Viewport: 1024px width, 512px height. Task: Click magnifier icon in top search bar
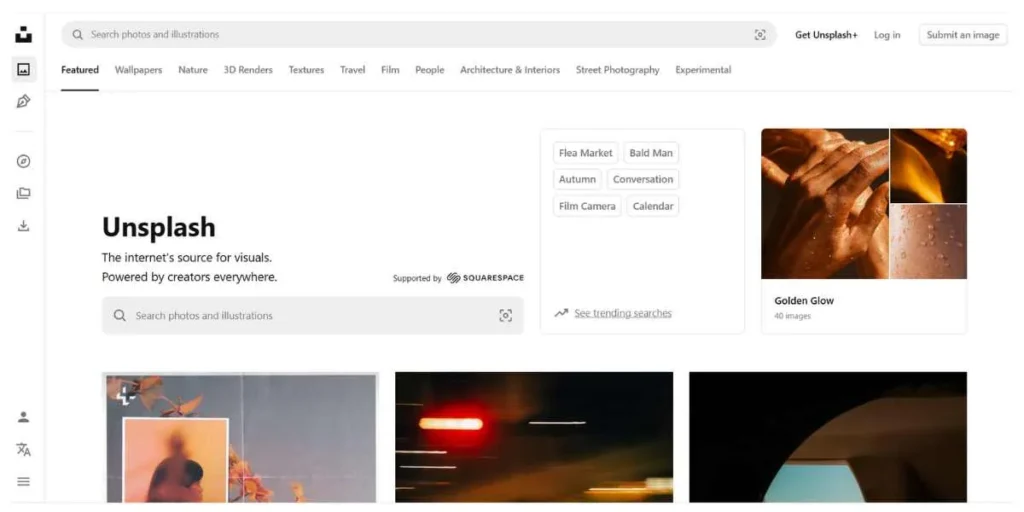click(78, 35)
